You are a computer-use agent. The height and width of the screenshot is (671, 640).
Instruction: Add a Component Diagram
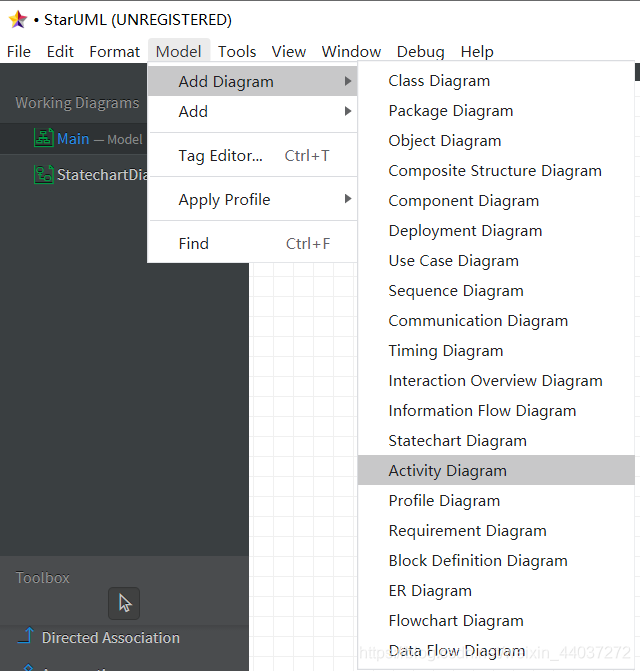pyautogui.click(x=496, y=201)
